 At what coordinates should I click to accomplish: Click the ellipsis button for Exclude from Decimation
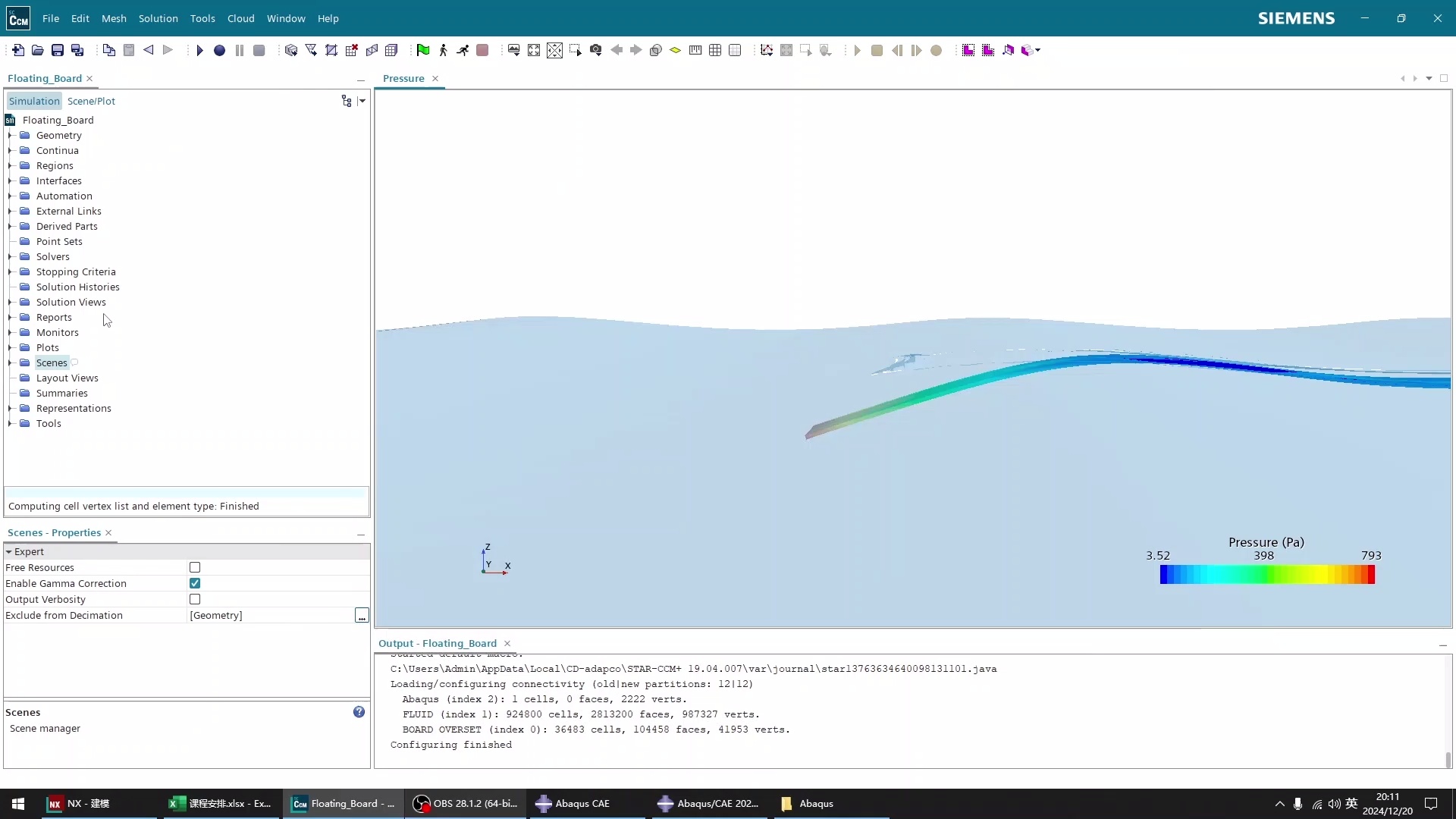coord(362,615)
